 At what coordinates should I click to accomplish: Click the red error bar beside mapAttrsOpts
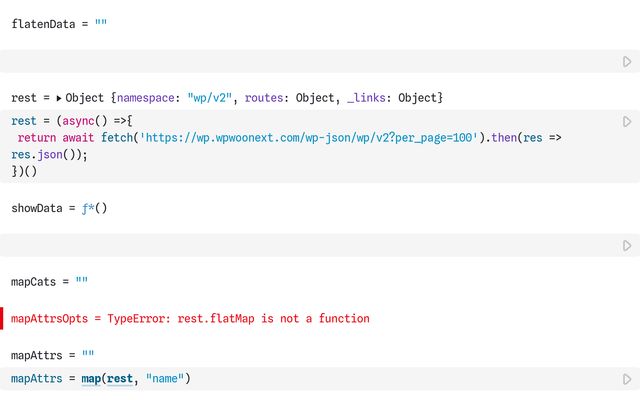3,319
